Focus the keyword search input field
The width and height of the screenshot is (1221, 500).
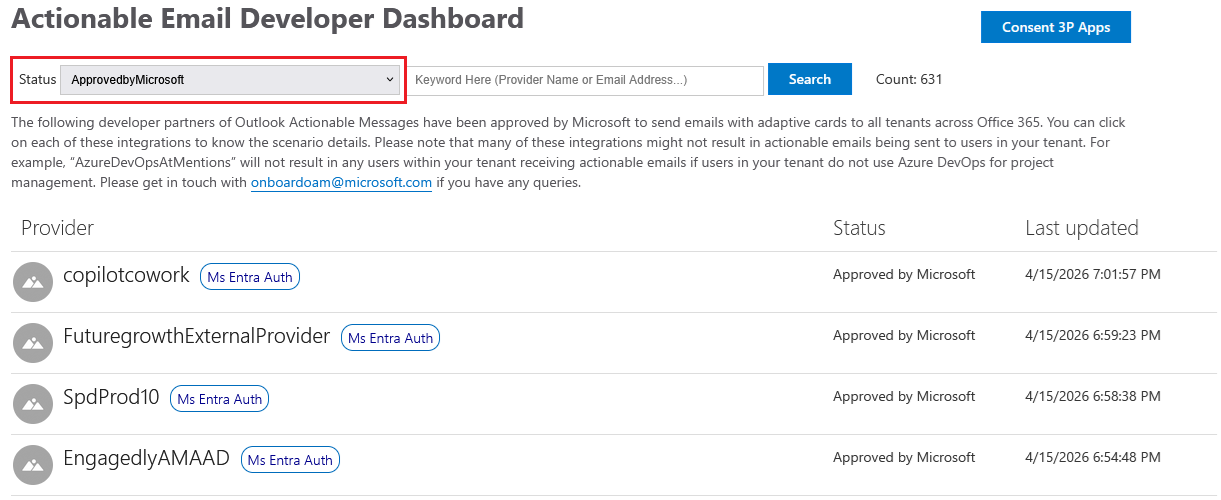(586, 80)
